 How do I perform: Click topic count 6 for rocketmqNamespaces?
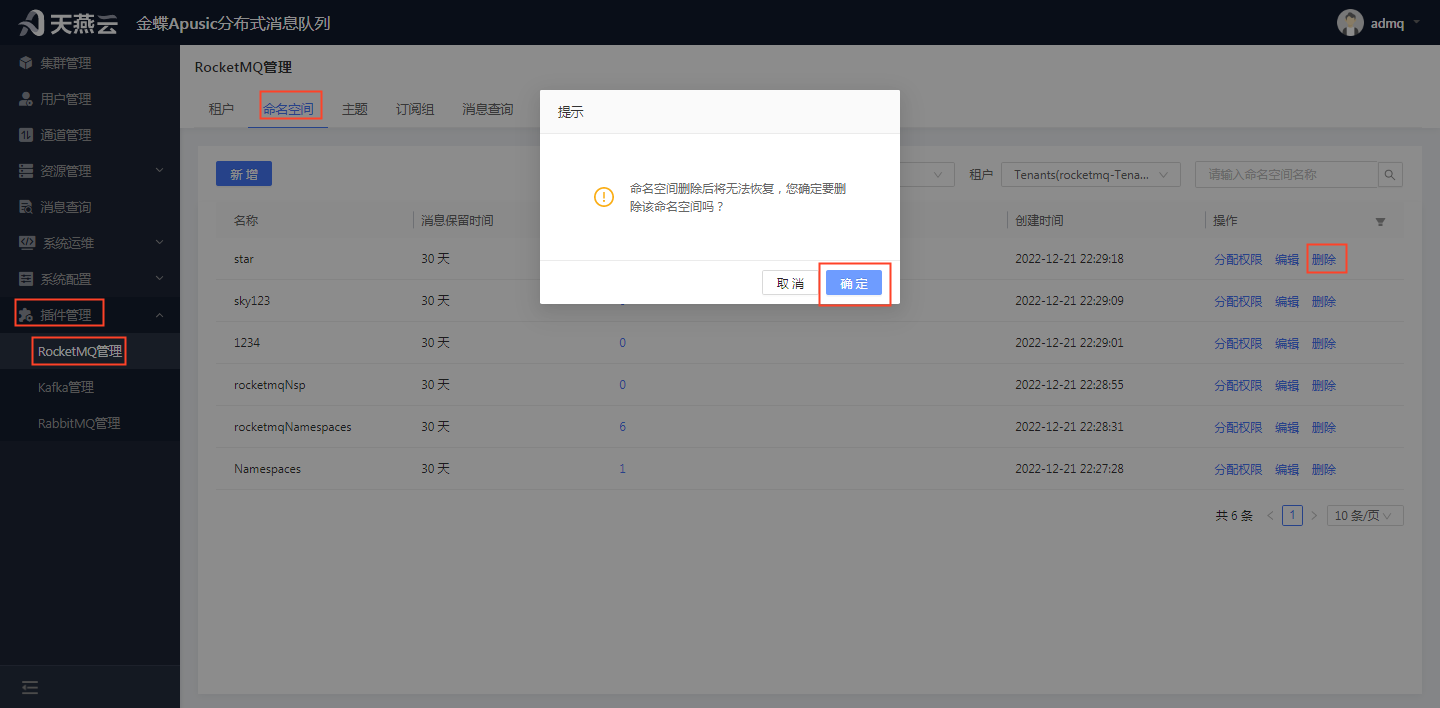click(622, 427)
